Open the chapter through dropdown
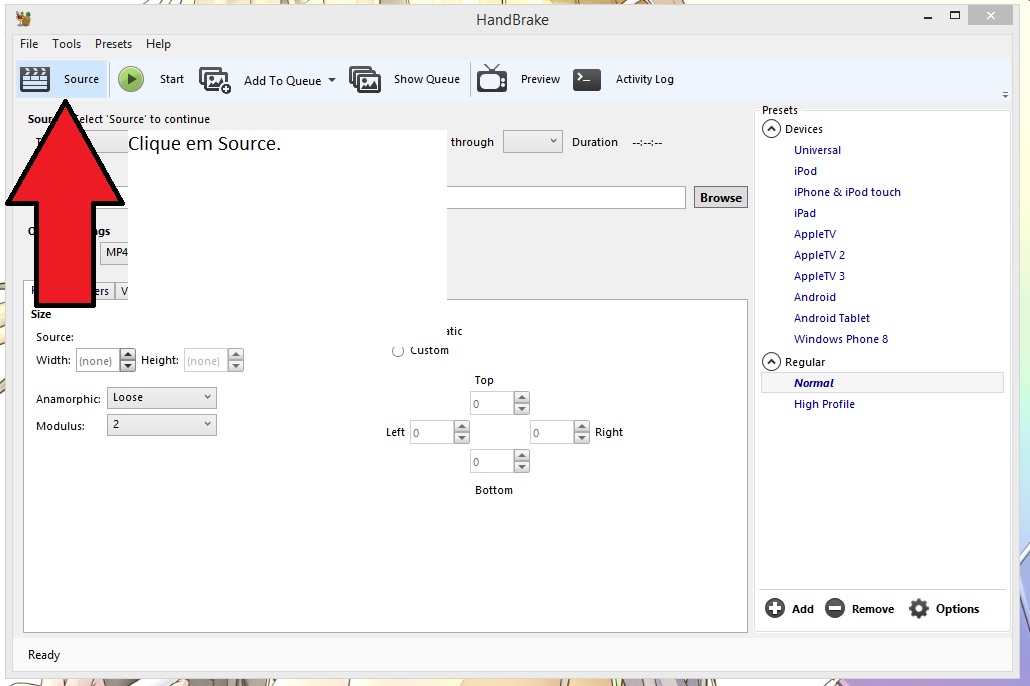1030x686 pixels. pos(533,141)
